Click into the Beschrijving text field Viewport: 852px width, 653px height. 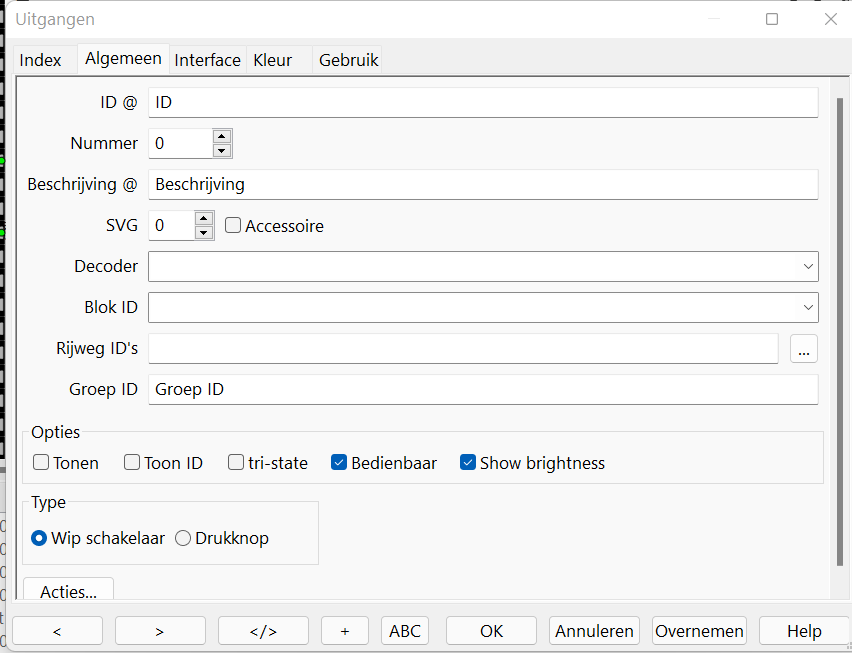pyautogui.click(x=482, y=184)
